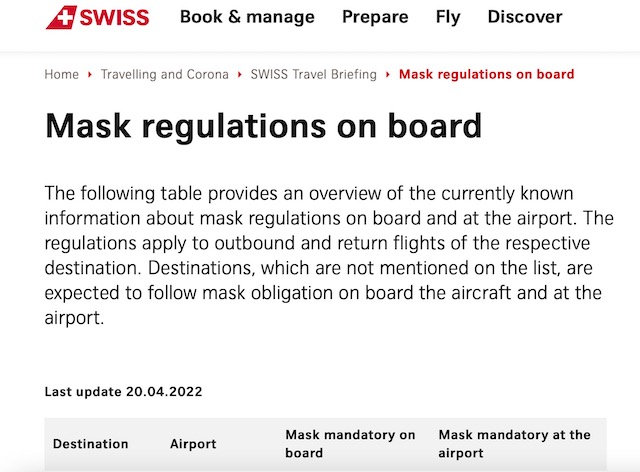Navigate to the SWISS Travel Briefing breadcrumb
The image size is (640, 472).
[x=314, y=74]
